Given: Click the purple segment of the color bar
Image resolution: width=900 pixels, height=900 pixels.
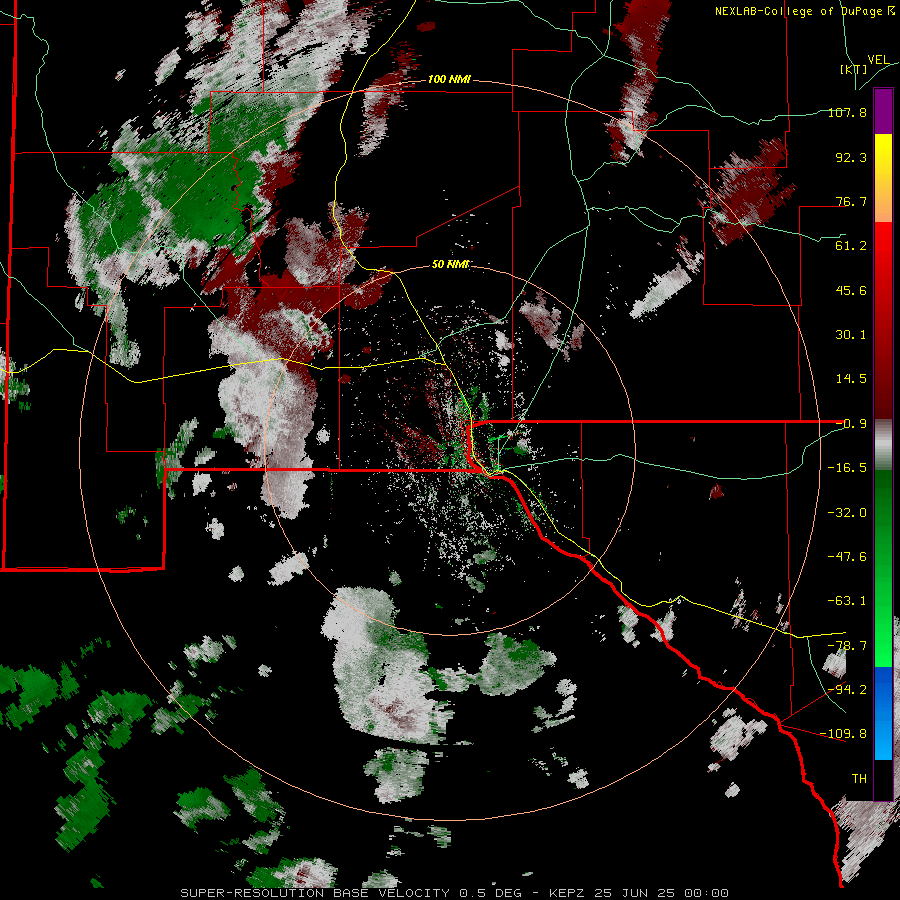Looking at the screenshot, I should (x=883, y=111).
